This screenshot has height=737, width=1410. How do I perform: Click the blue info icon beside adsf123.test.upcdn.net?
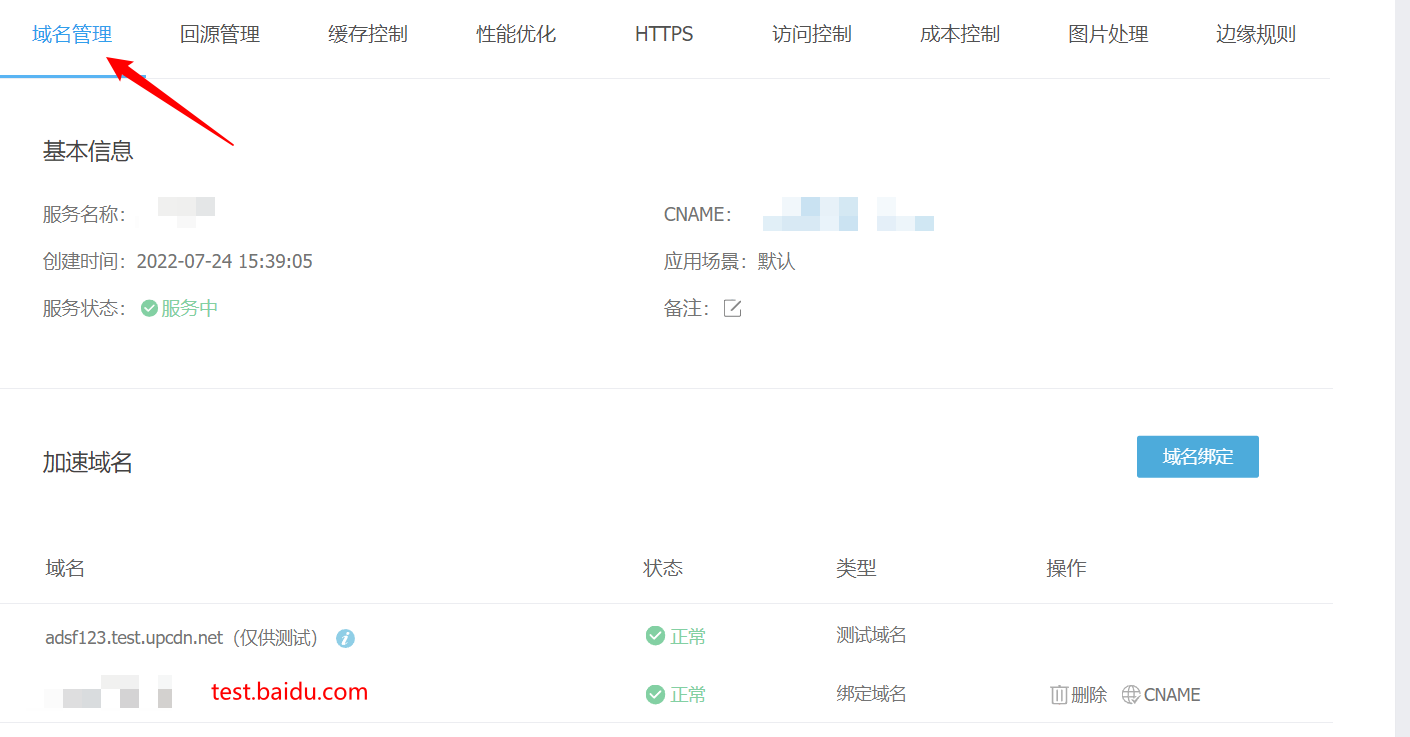345,638
